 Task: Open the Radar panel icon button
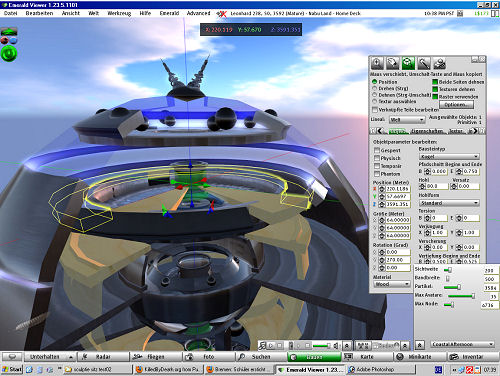[103, 357]
